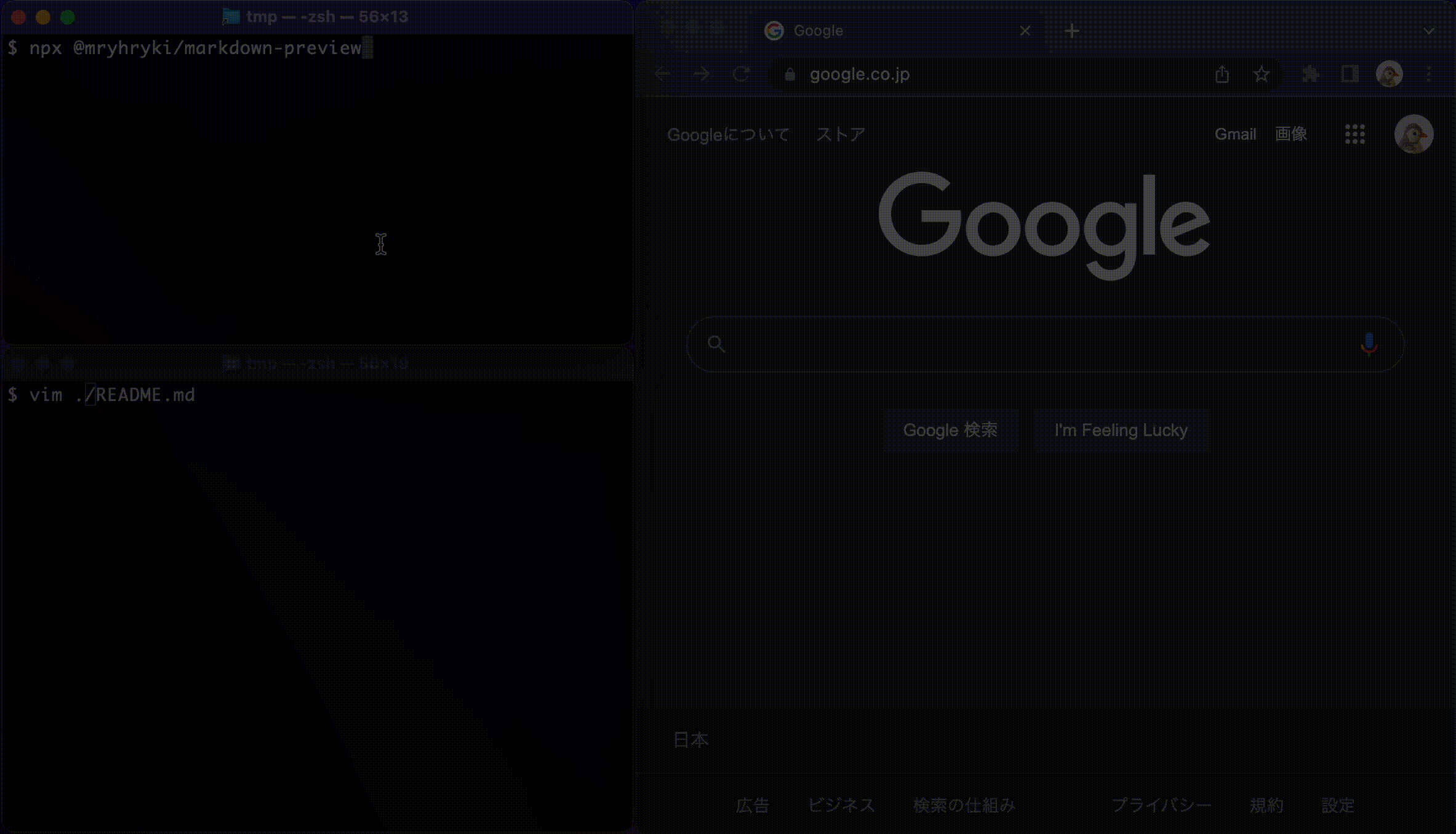Select the Google browser tab

click(862, 31)
